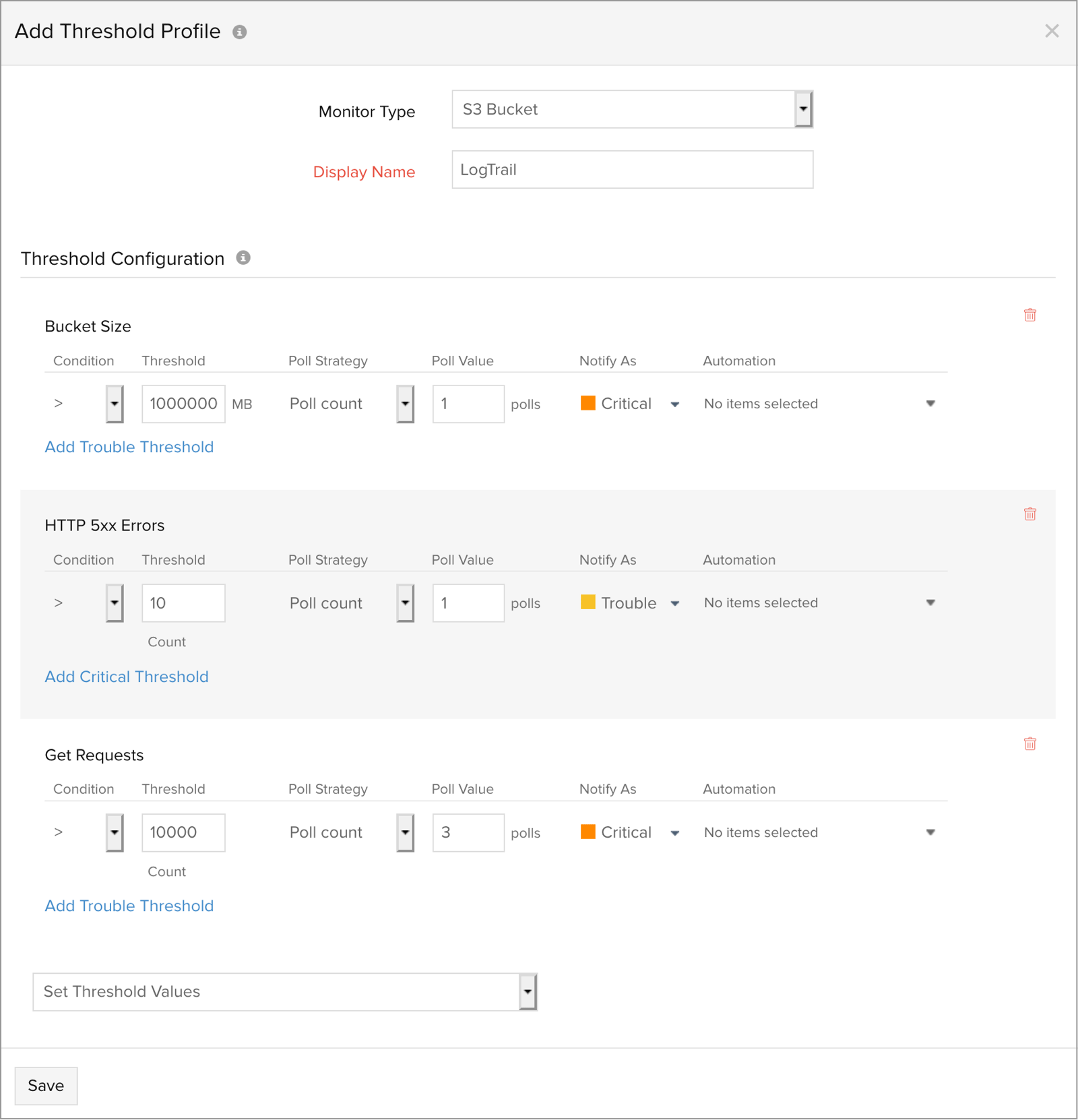The height and width of the screenshot is (1120, 1078).
Task: Click the orange Critical indicator for Get Requests
Action: 588,832
